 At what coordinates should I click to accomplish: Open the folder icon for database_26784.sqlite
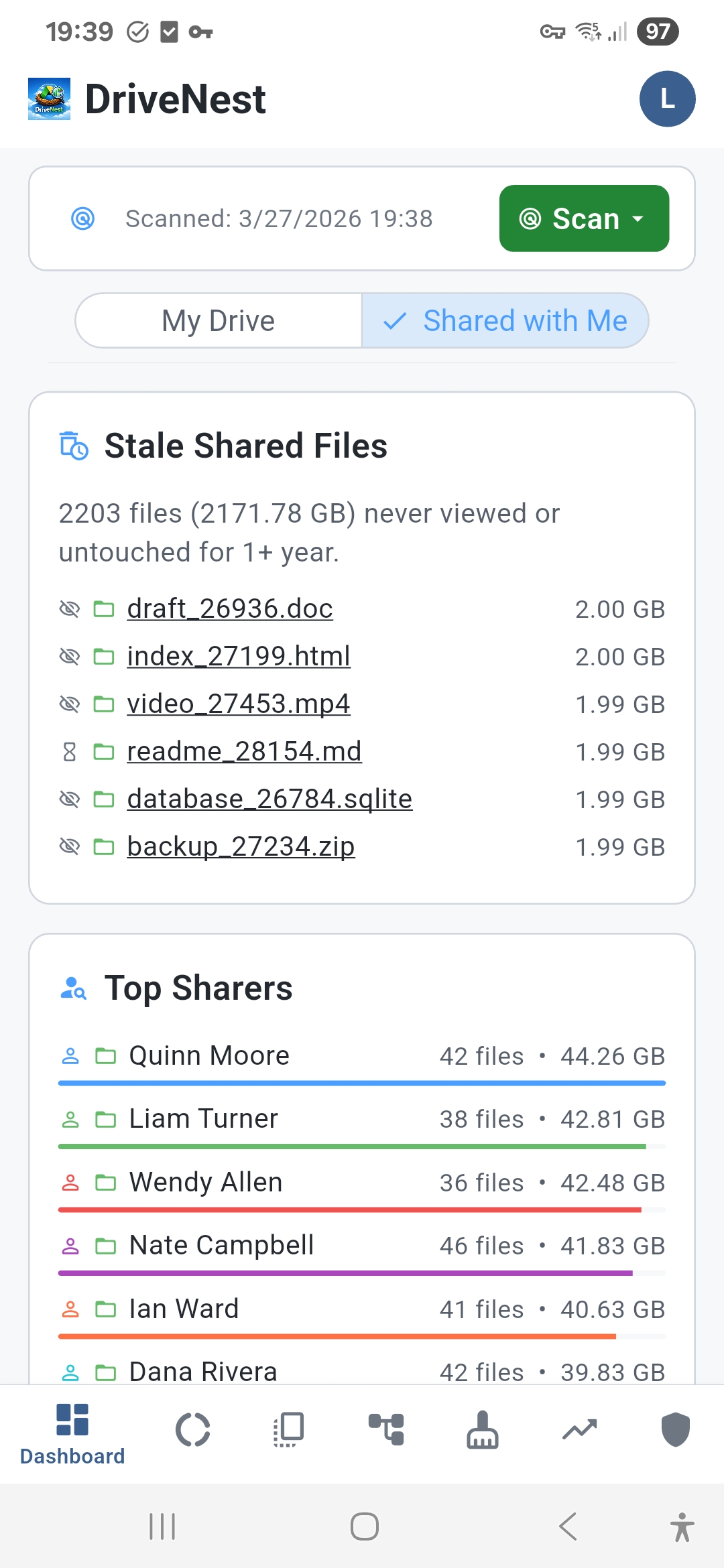click(x=103, y=799)
